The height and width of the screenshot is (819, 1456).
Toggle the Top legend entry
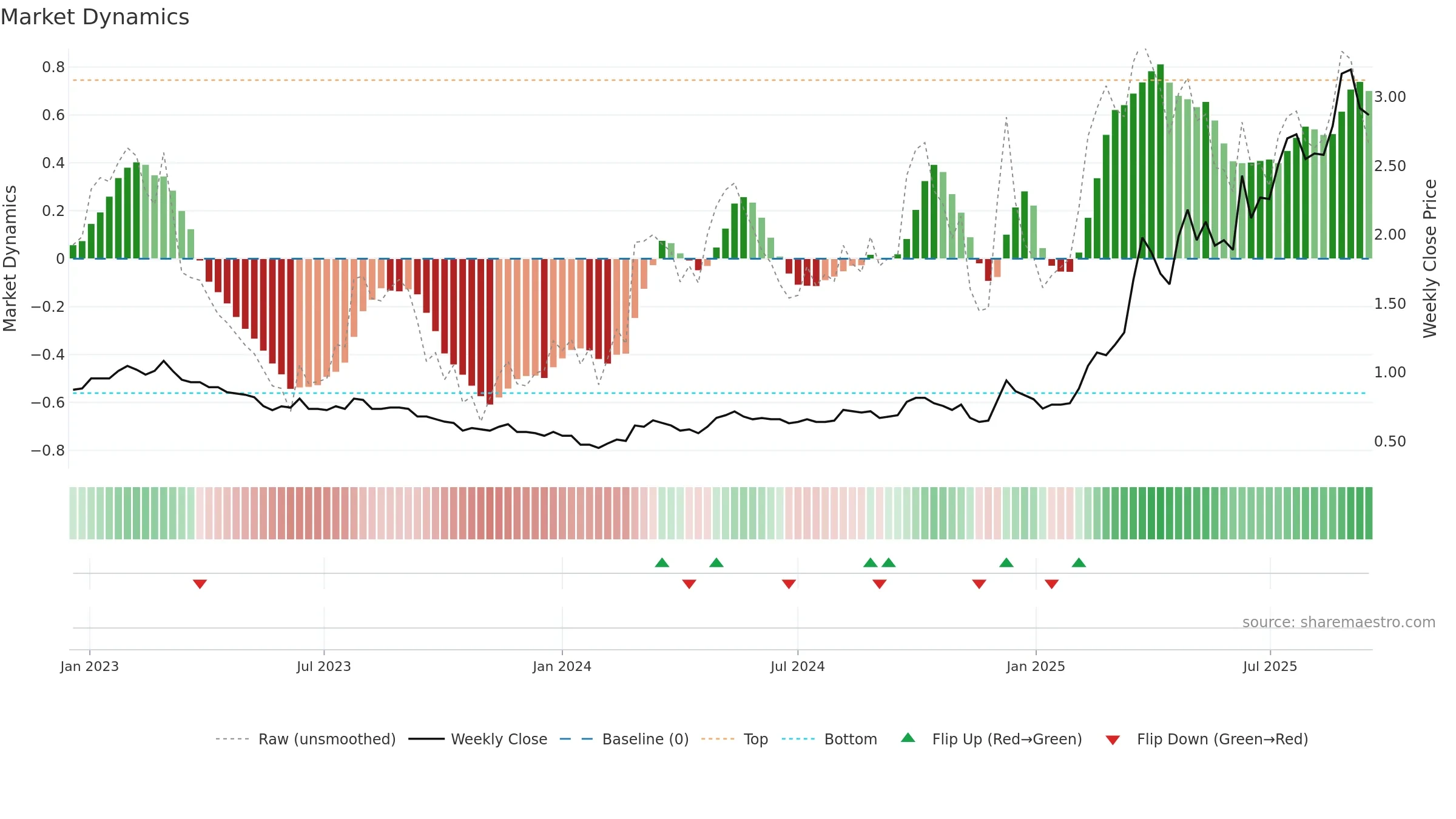pos(735,739)
